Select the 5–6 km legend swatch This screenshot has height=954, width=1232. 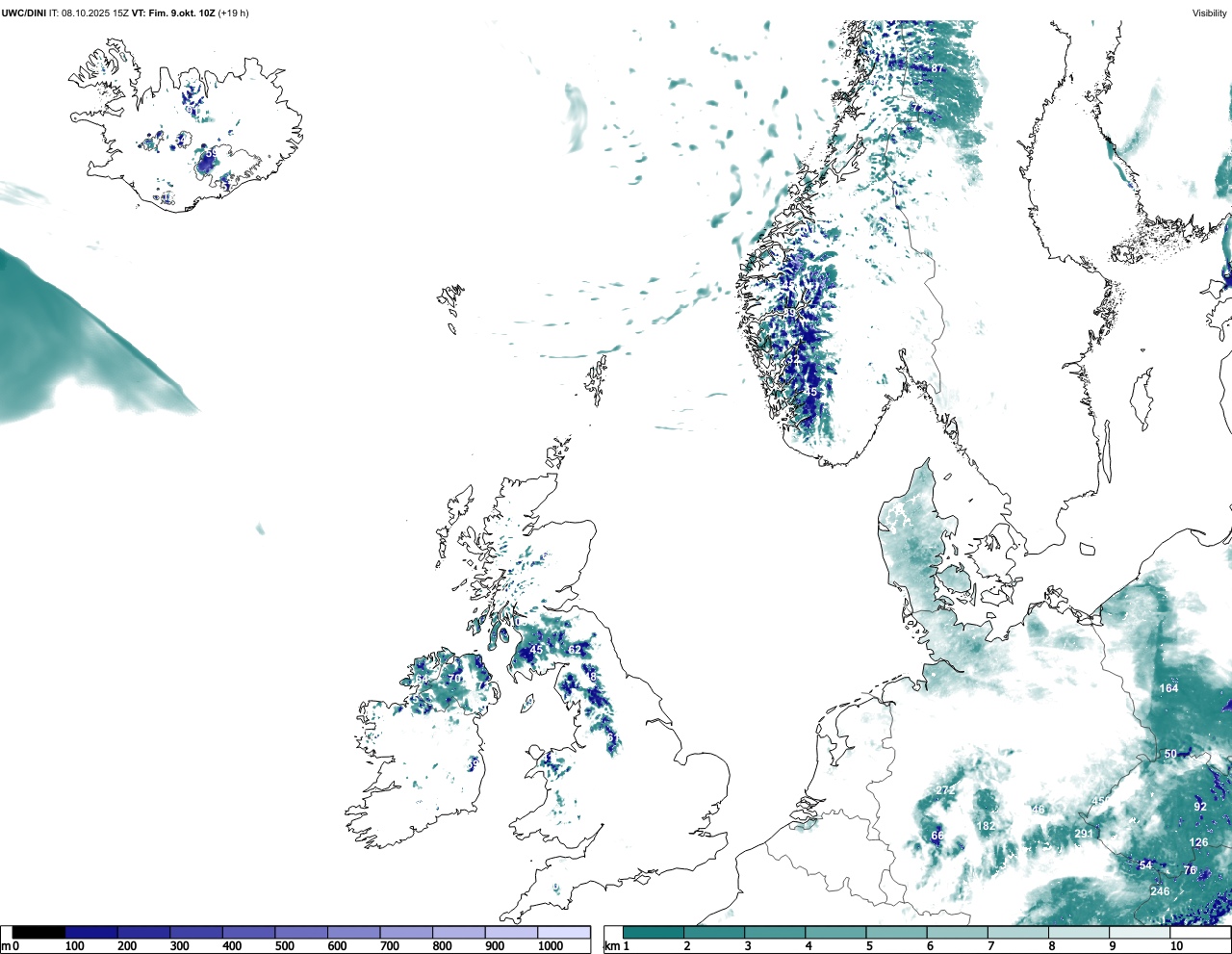click(896, 932)
